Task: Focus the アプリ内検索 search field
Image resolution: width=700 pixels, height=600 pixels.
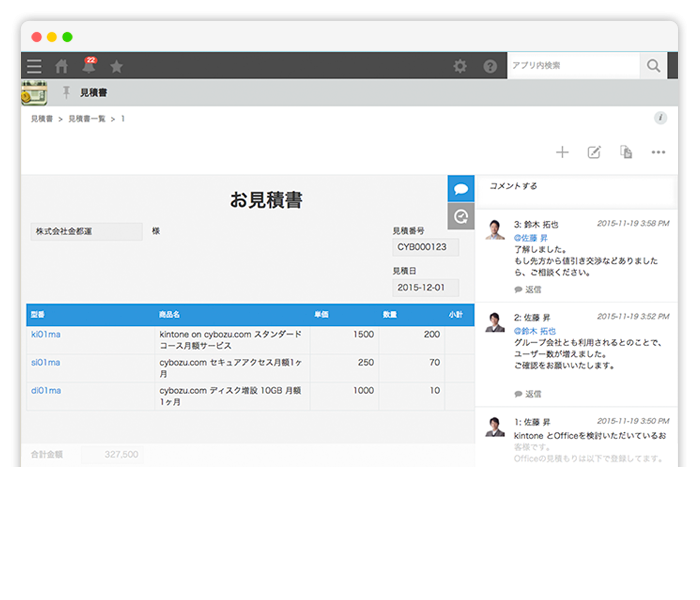Action: click(x=574, y=66)
